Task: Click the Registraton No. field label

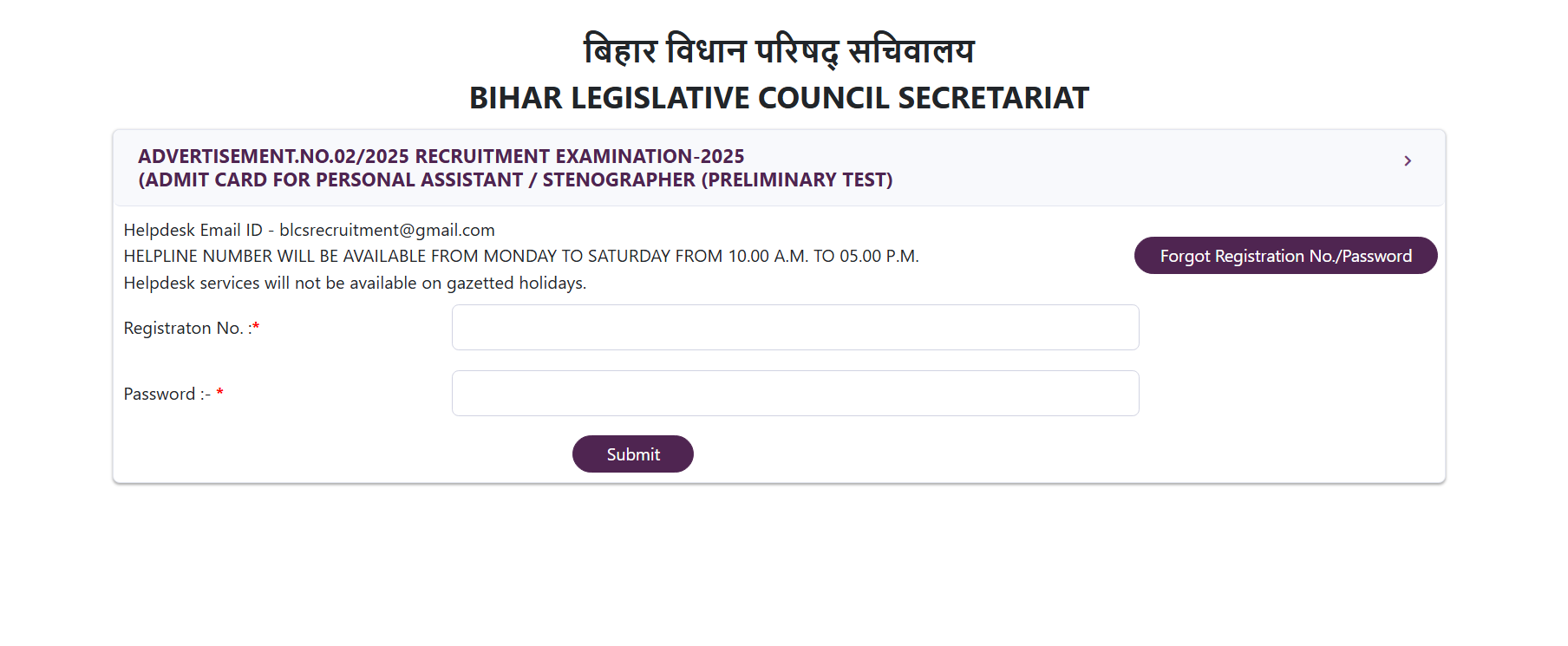Action: point(186,329)
